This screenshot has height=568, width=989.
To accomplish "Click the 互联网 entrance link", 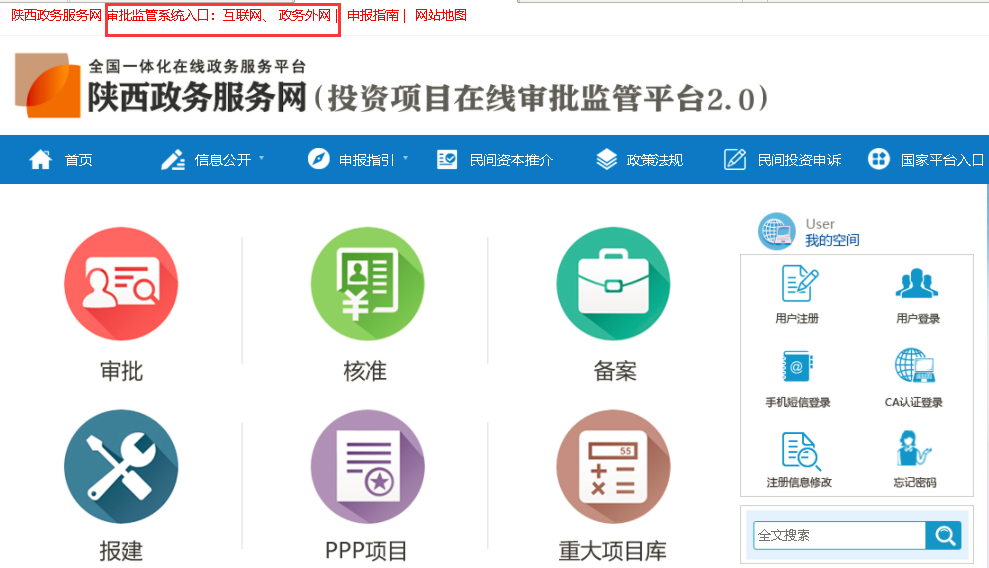I will point(242,15).
